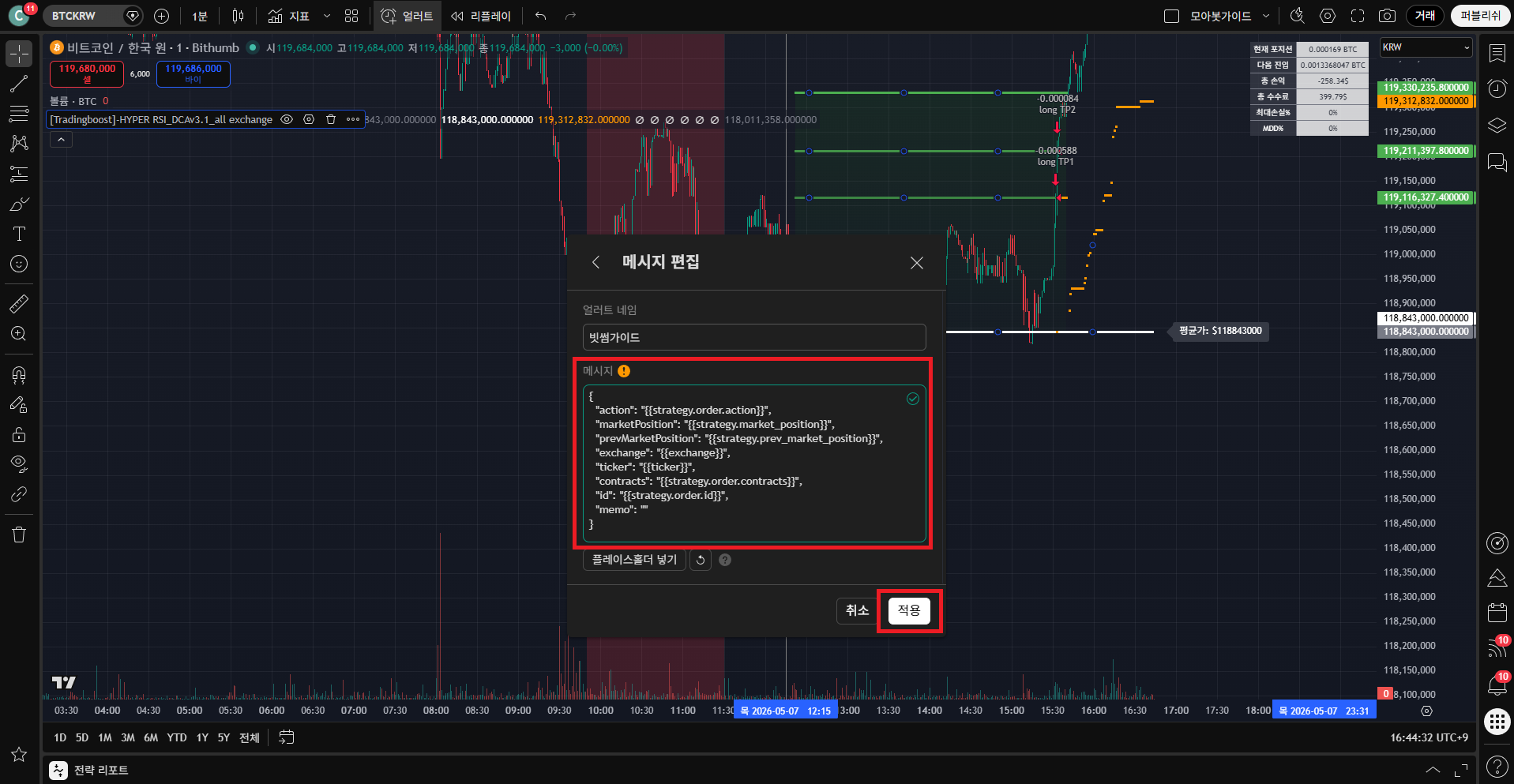Open forecasting and measurement tools

point(19,174)
